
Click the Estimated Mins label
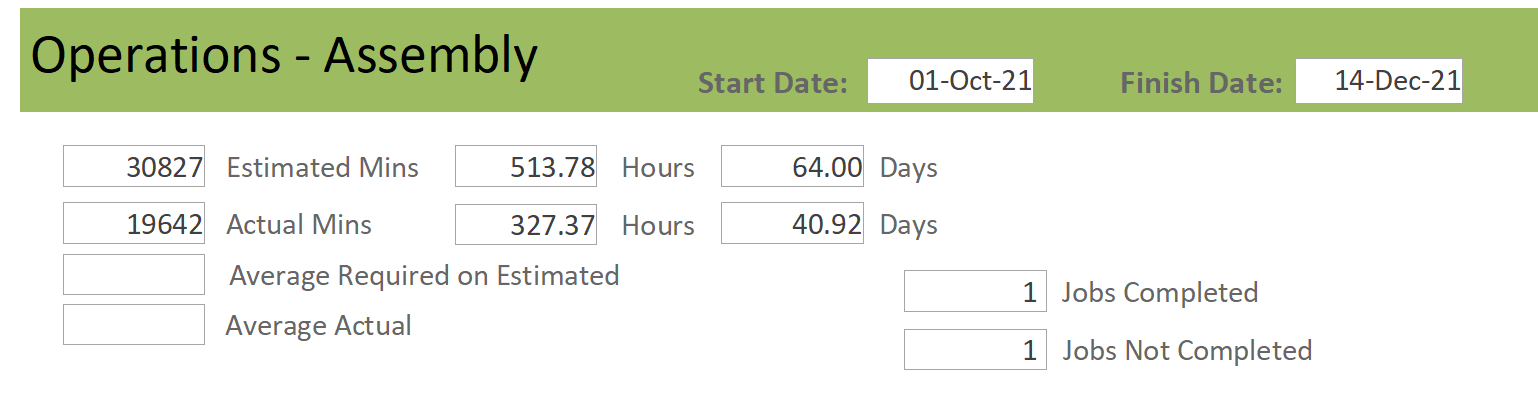tap(323, 167)
